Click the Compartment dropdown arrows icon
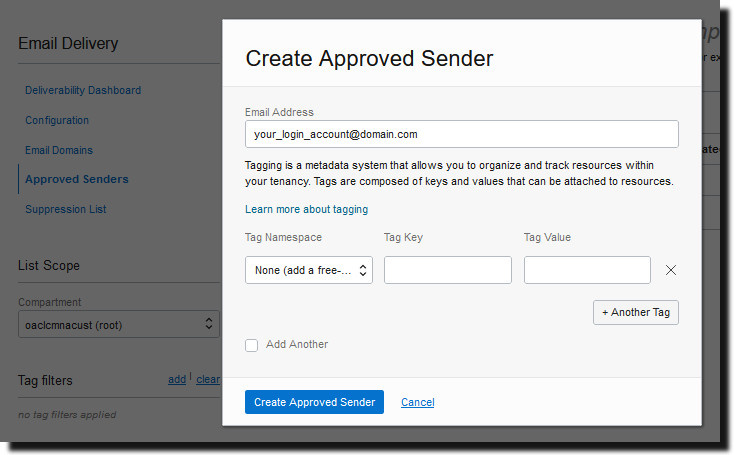Viewport: 734px width, 455px height. point(209,324)
